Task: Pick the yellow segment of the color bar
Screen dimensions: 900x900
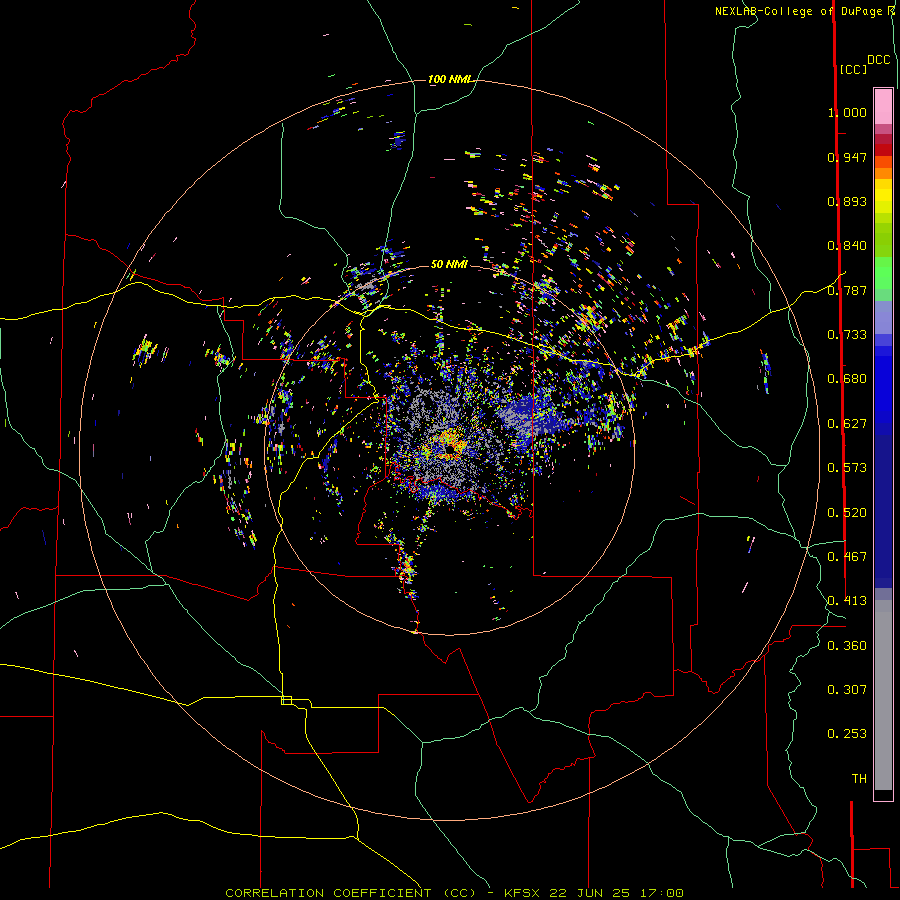Action: pos(883,196)
